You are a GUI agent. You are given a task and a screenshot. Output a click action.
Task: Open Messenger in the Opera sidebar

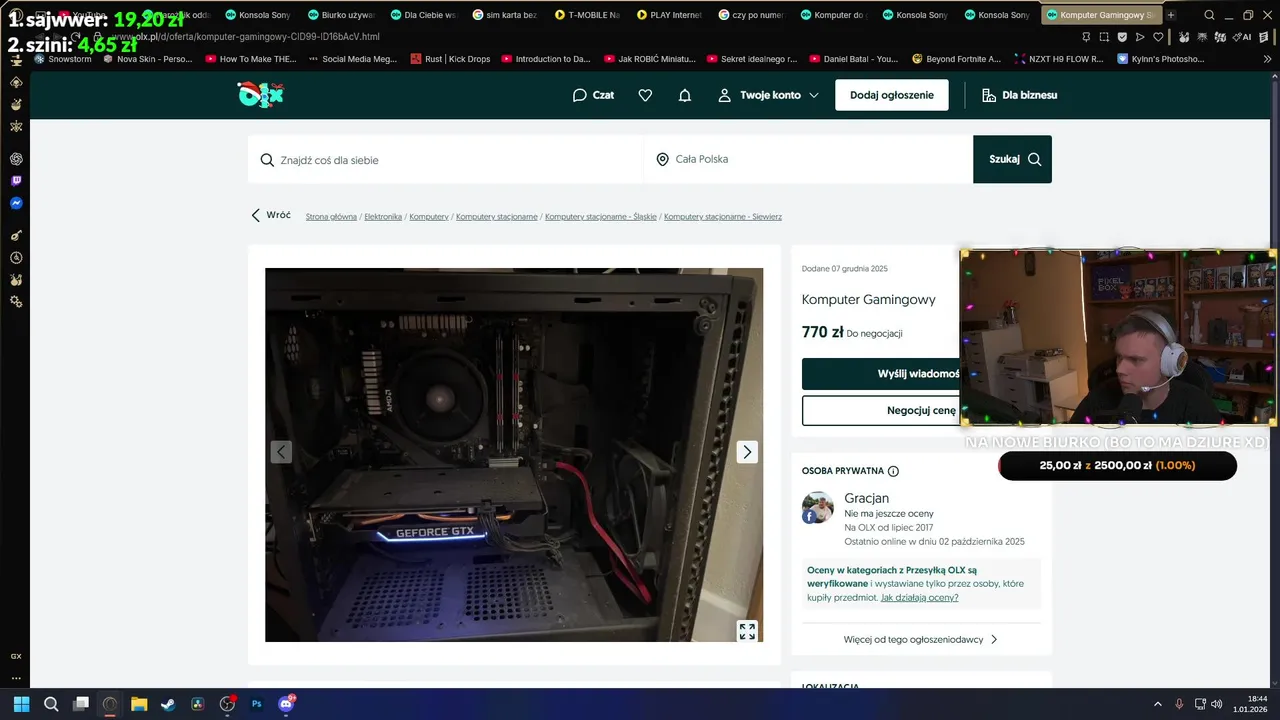point(16,203)
